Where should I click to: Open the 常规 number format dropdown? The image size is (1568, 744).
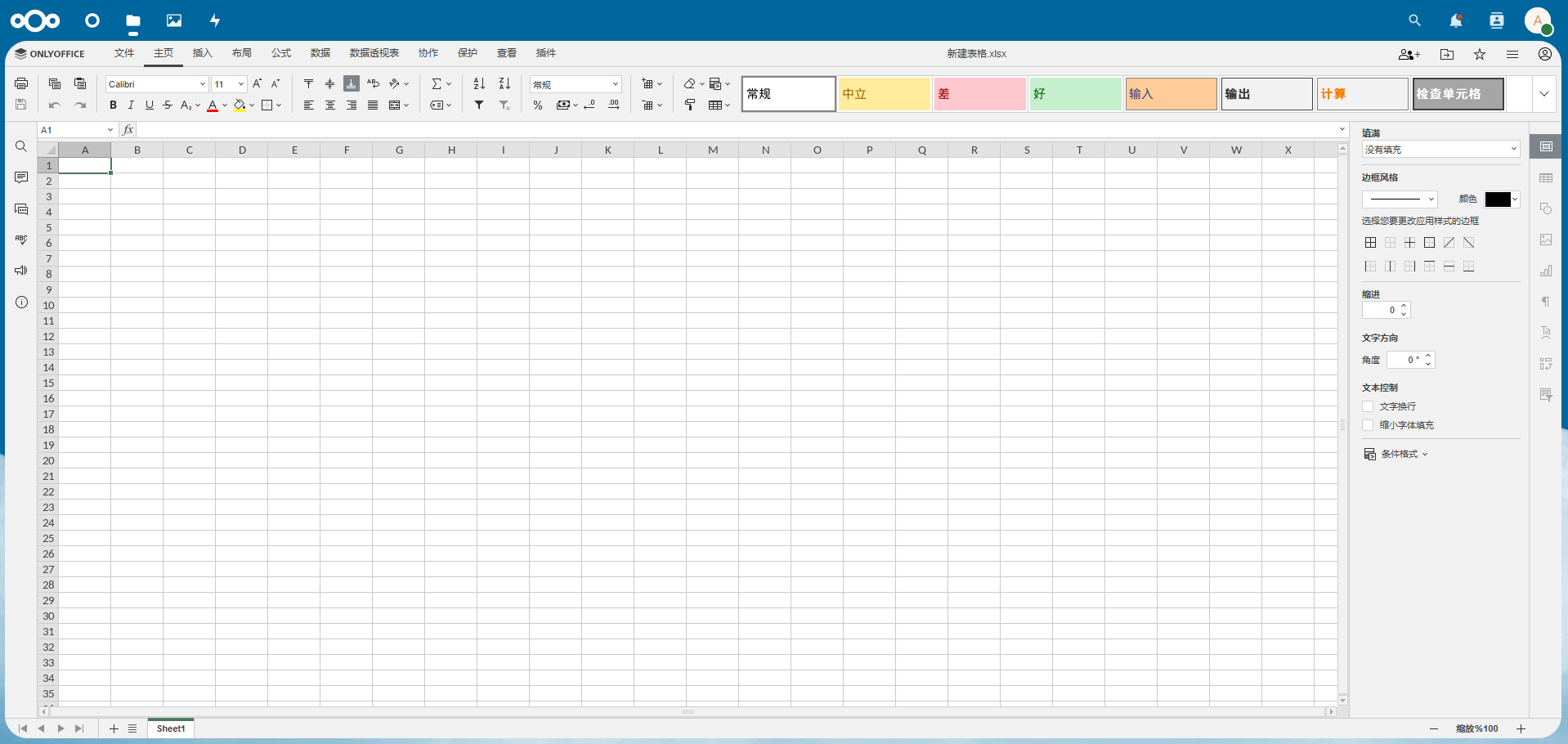pyautogui.click(x=616, y=84)
